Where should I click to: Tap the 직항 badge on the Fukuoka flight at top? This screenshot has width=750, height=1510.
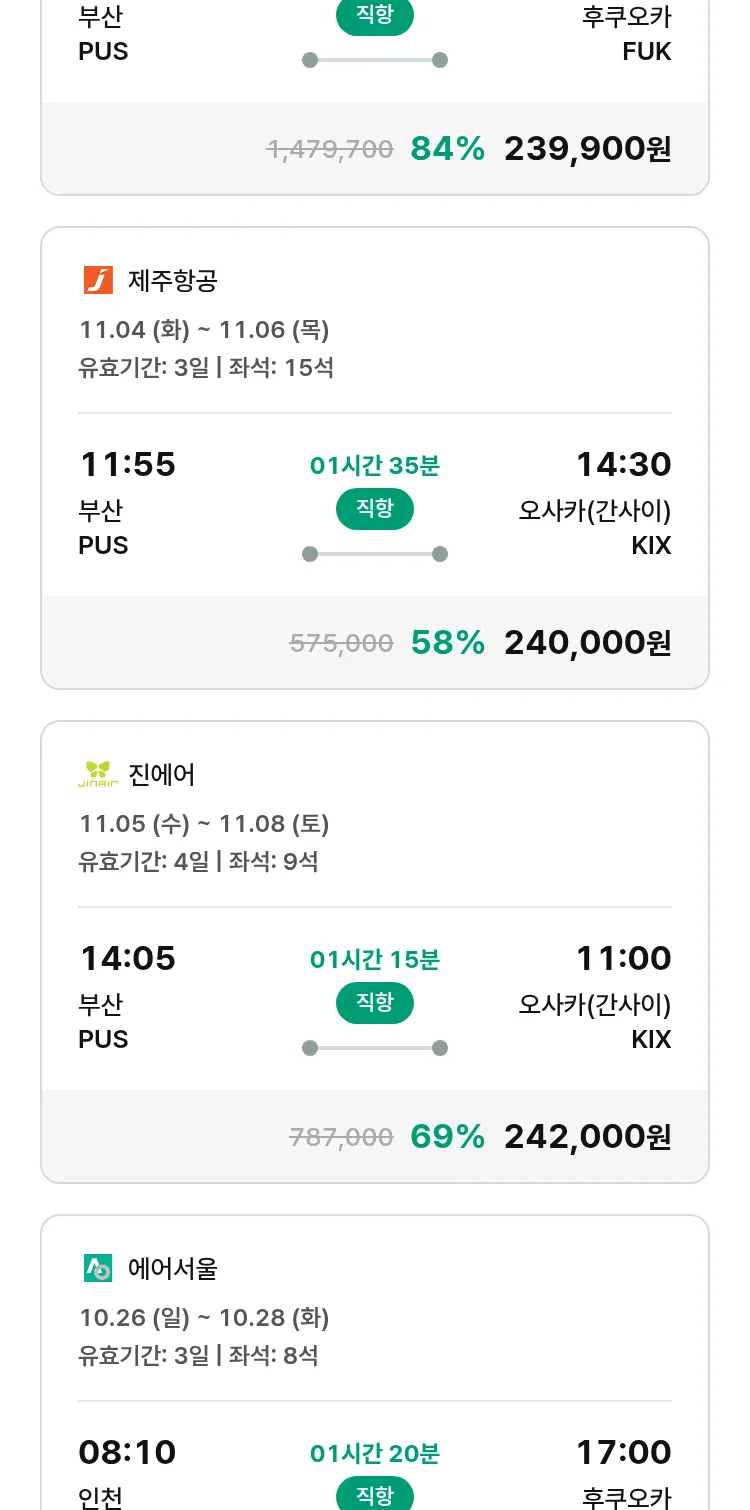point(375,17)
